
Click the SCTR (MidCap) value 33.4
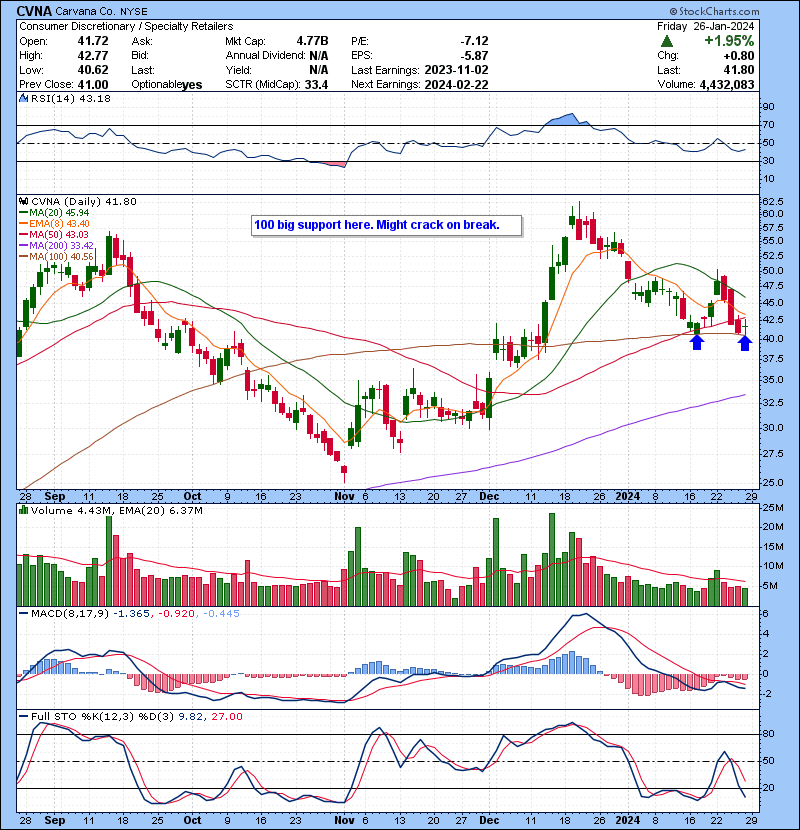[316, 85]
